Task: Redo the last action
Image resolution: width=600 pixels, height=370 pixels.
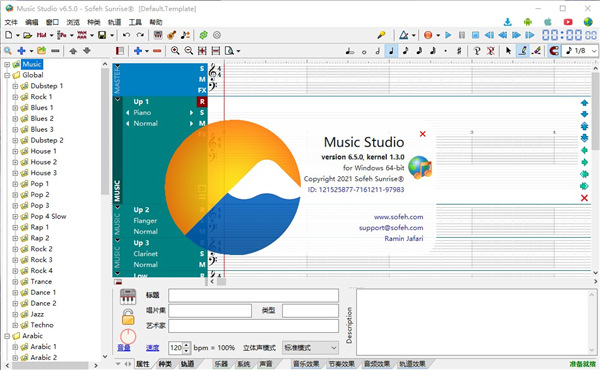Action: pyautogui.click(x=140, y=35)
